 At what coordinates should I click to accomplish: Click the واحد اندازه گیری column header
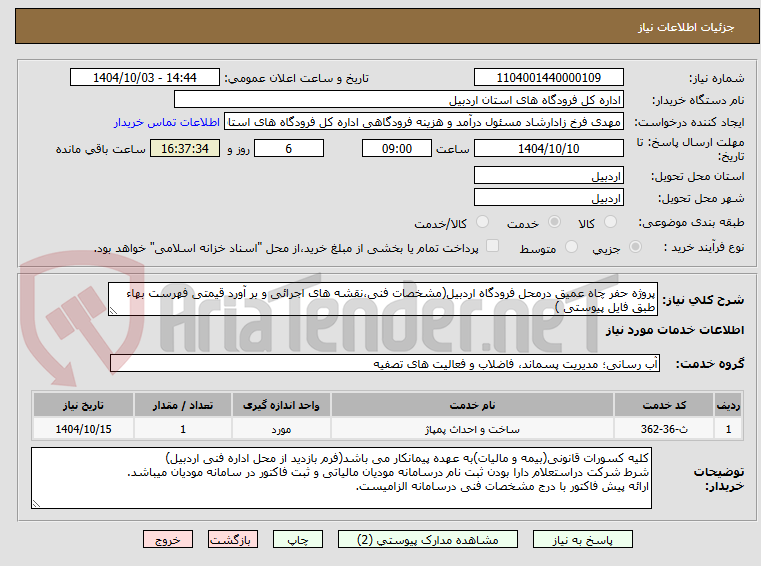click(281, 405)
